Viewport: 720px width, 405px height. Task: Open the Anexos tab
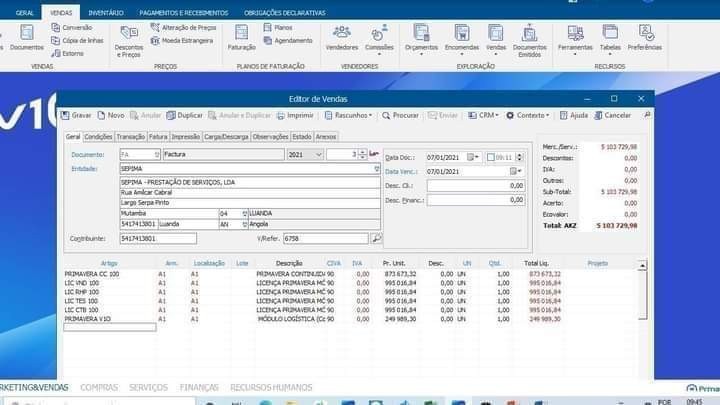click(326, 136)
